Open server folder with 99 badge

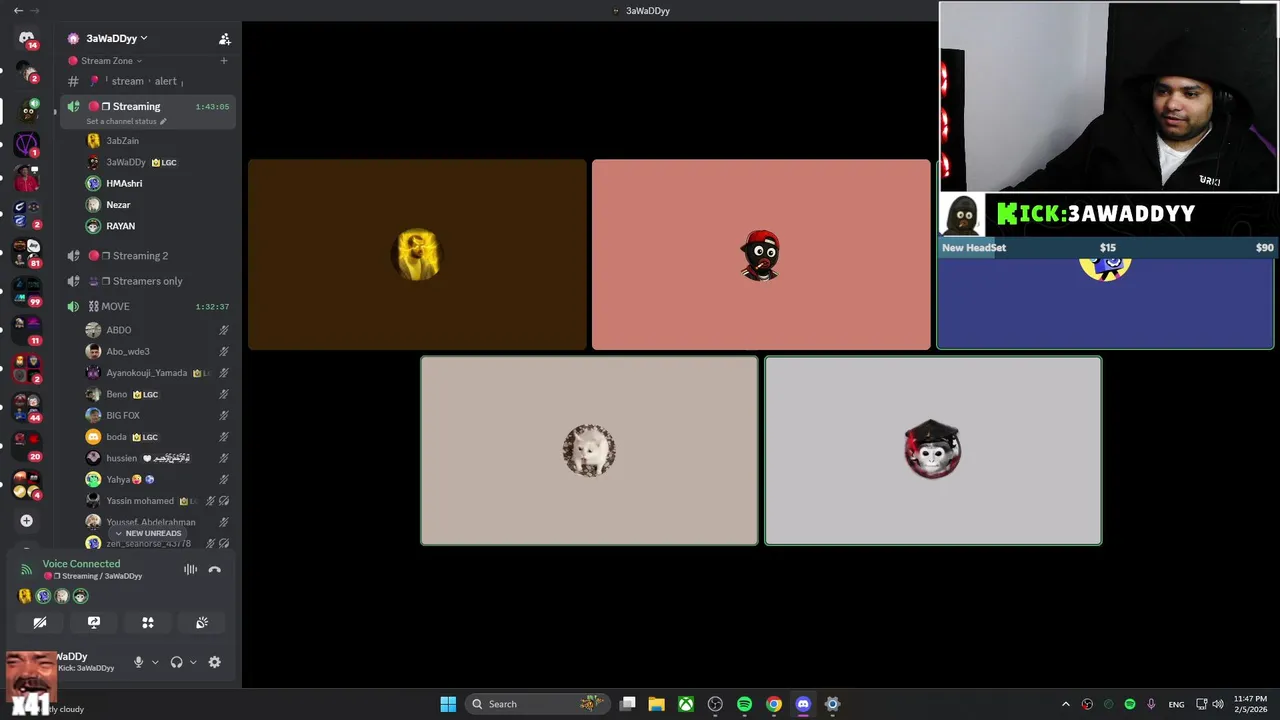click(27, 291)
